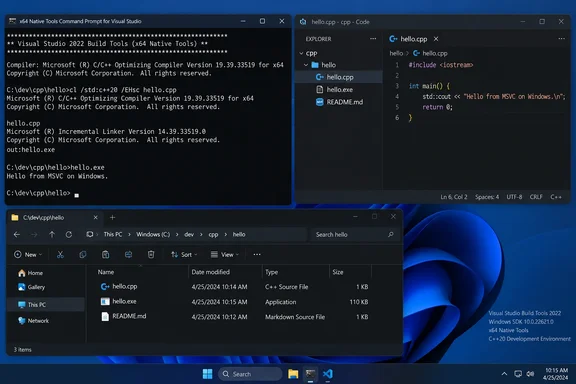Select the README.md row in File Explorer

[234, 316]
